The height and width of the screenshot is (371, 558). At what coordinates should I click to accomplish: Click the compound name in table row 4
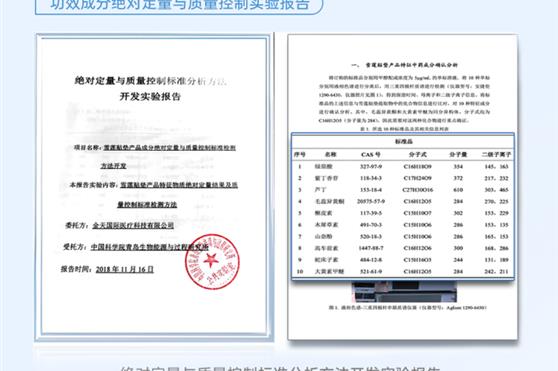tap(329, 201)
